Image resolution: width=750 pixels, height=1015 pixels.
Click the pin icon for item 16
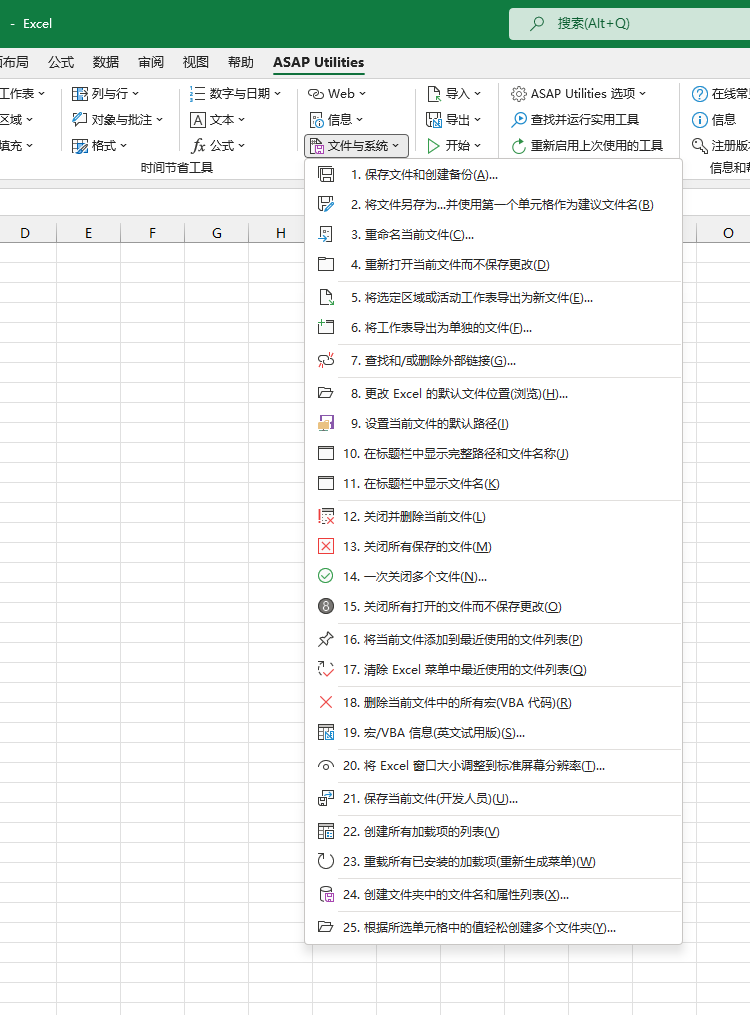pos(326,639)
